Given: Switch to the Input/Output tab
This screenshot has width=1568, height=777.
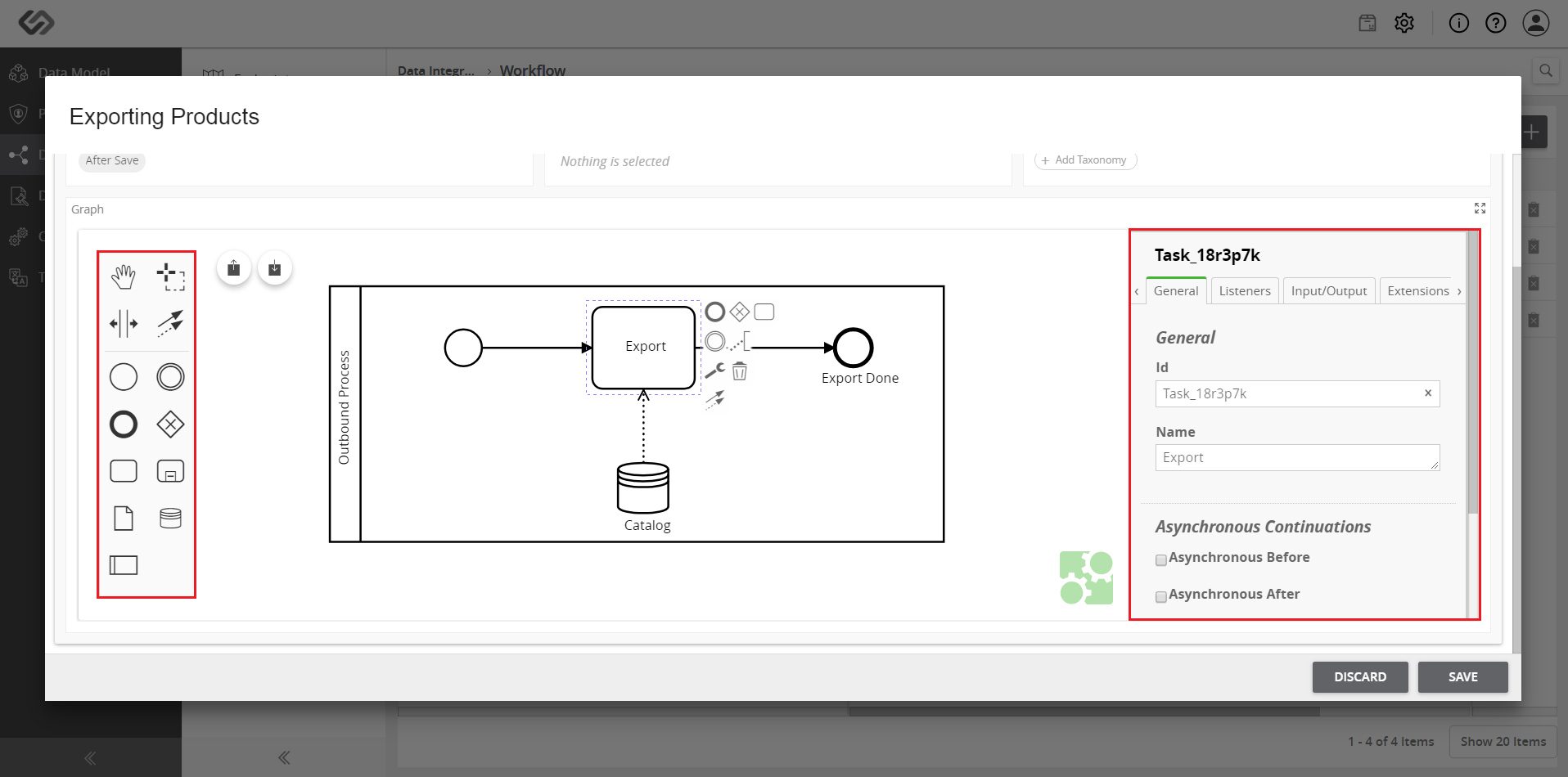Looking at the screenshot, I should (1329, 291).
